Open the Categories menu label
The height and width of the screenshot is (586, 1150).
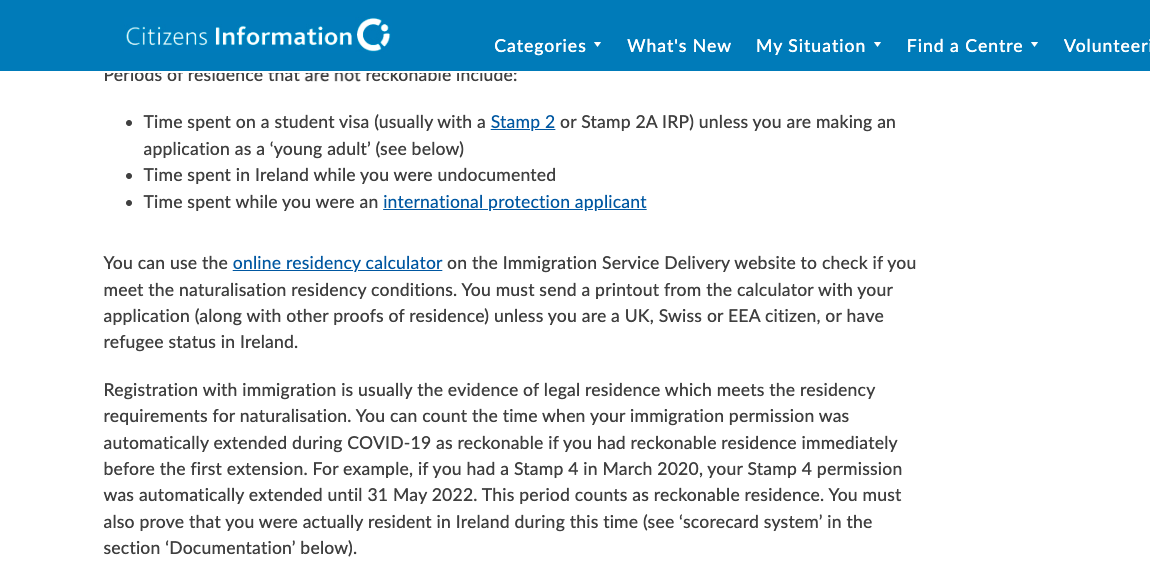[x=540, y=45]
